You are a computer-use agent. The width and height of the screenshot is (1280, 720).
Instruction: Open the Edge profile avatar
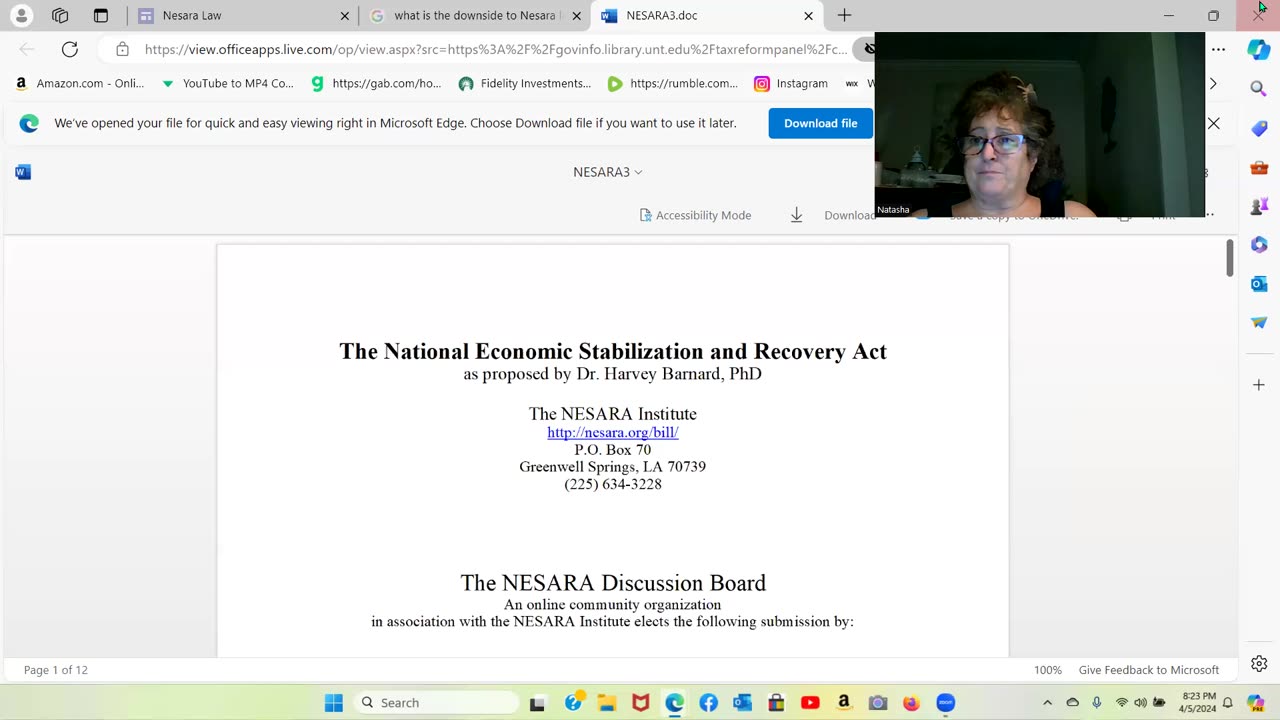(21, 15)
